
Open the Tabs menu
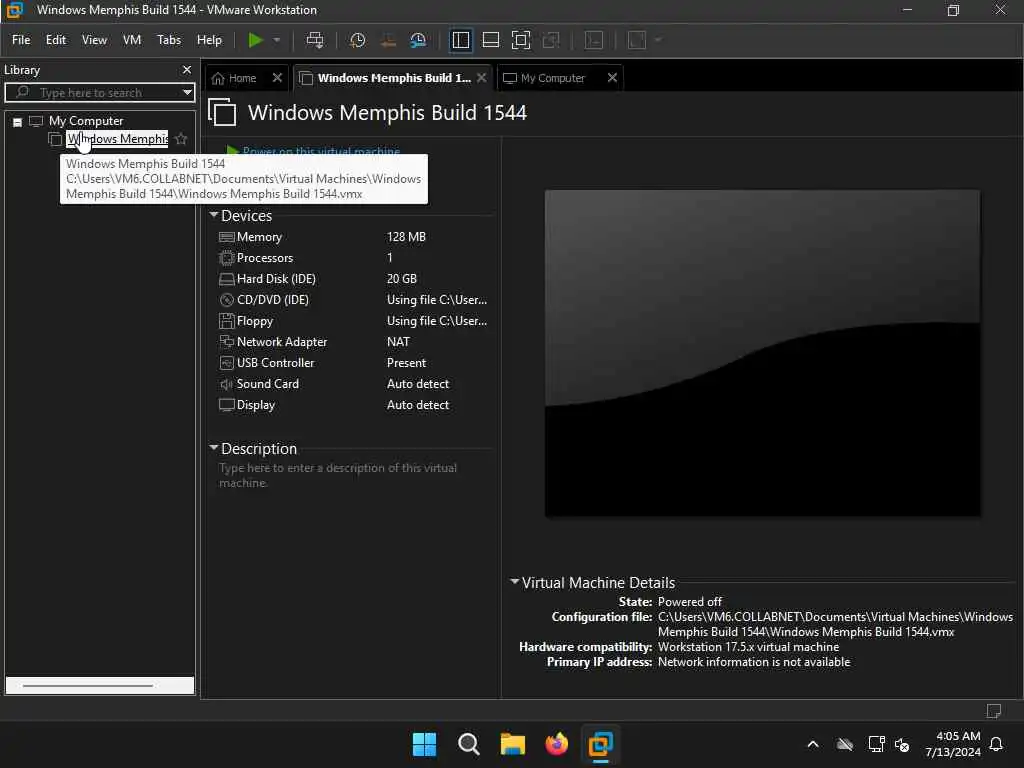click(x=168, y=40)
